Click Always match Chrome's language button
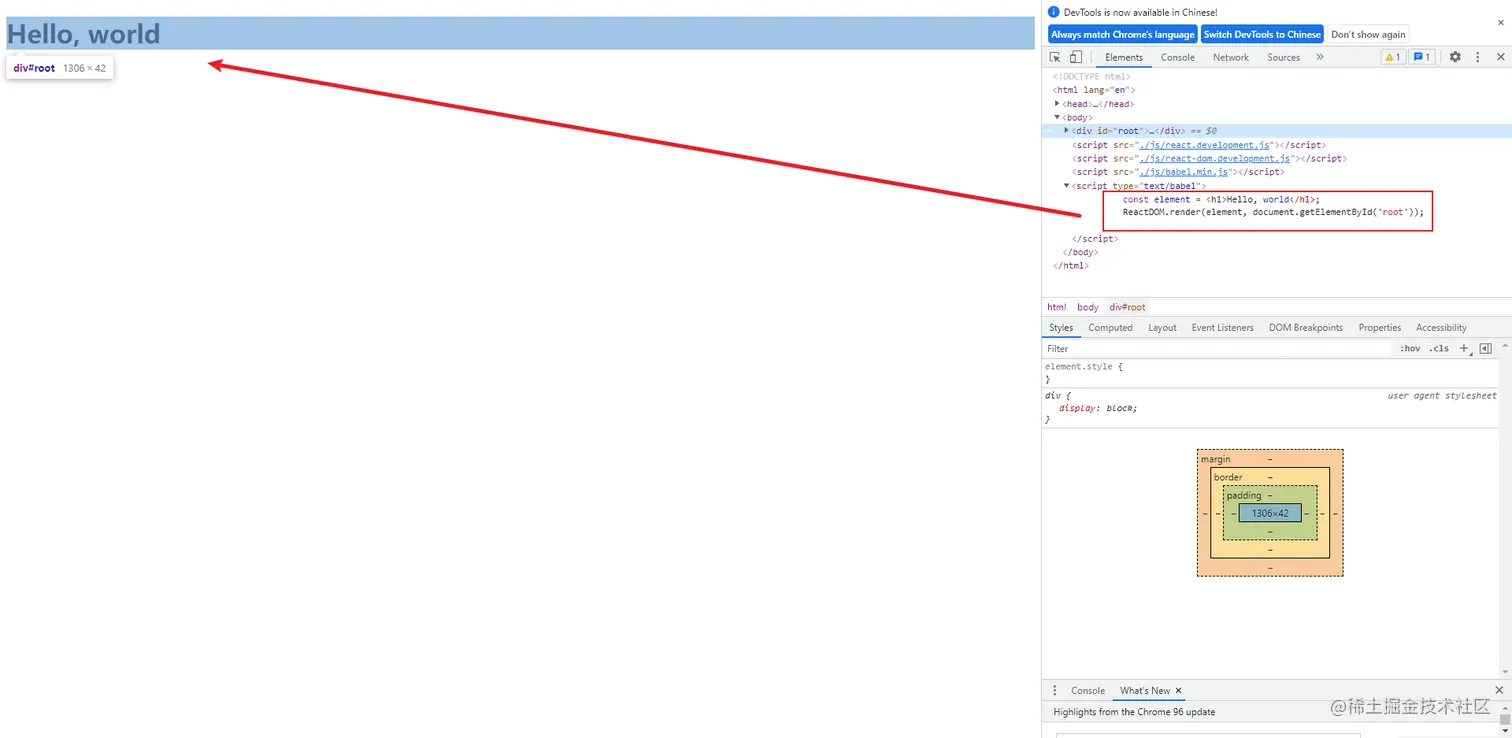The width and height of the screenshot is (1512, 738). click(1122, 34)
